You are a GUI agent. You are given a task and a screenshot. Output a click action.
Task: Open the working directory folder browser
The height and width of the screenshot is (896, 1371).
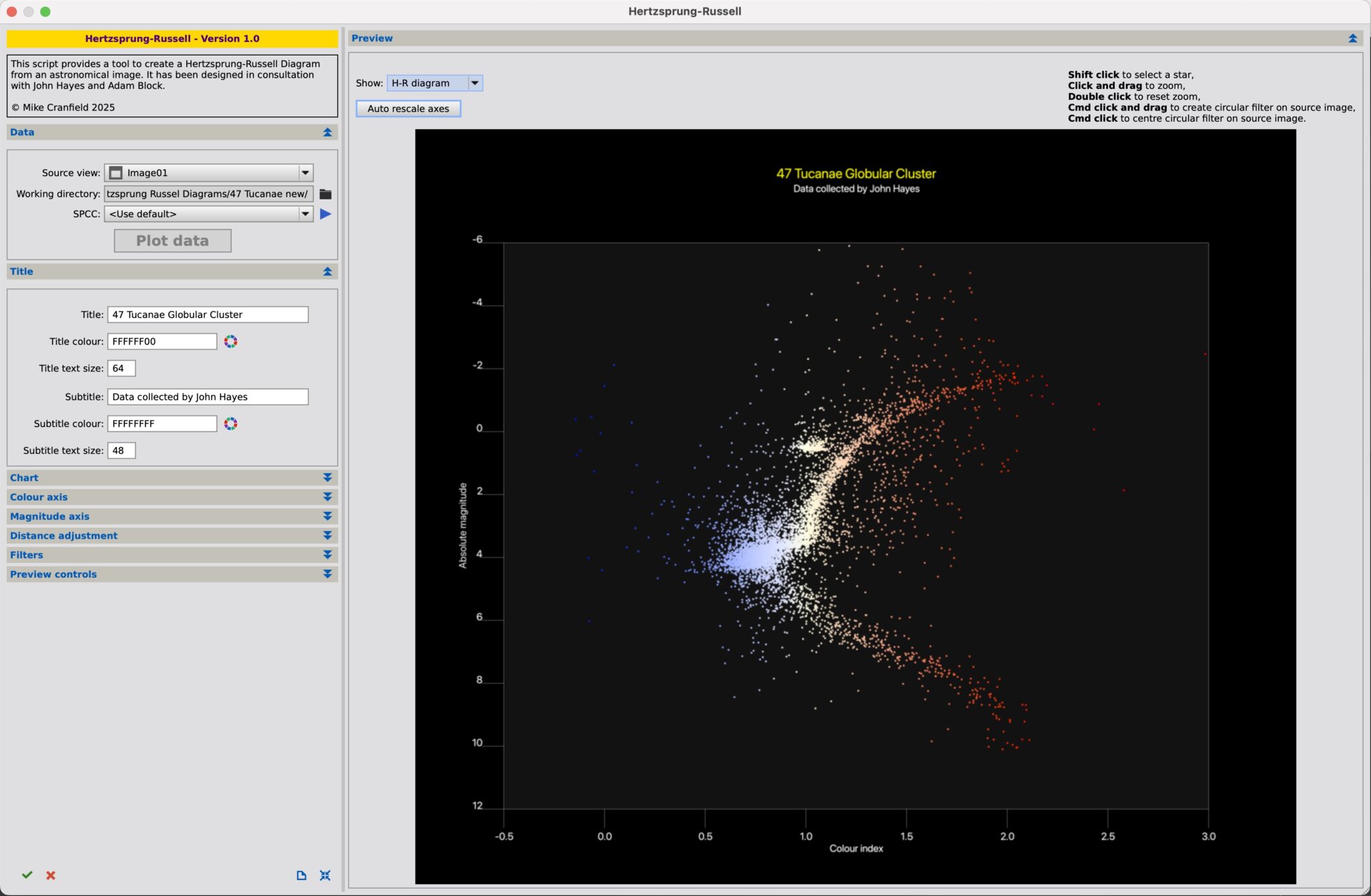[326, 194]
